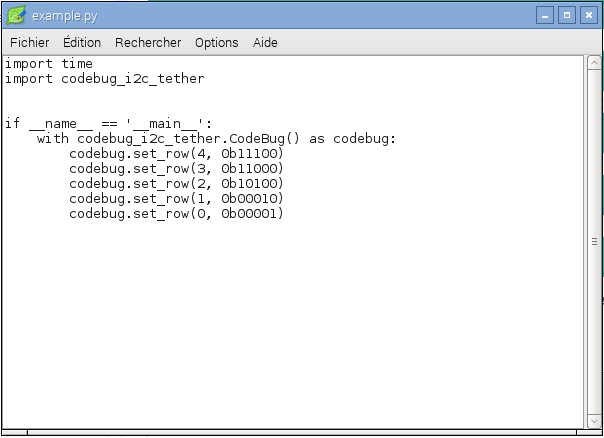The height and width of the screenshot is (438, 604).
Task: Click the line 'codebug.set_row(1, 0b00010)'
Action: pyautogui.click(x=176, y=199)
